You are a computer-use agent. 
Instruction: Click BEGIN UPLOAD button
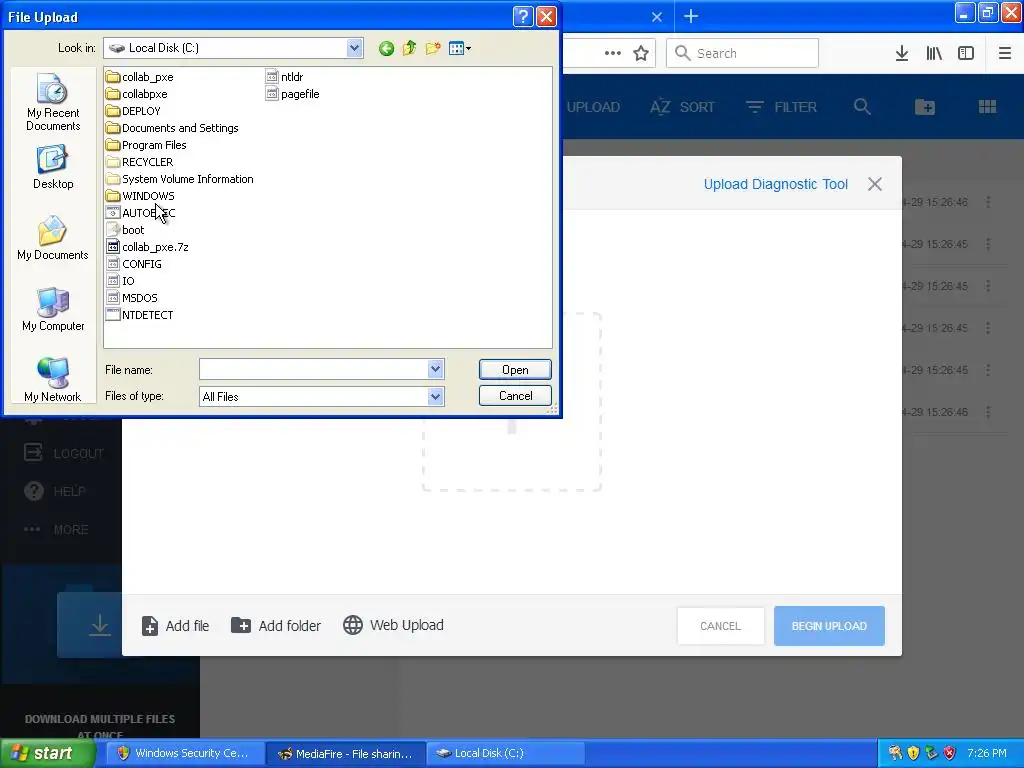829,626
